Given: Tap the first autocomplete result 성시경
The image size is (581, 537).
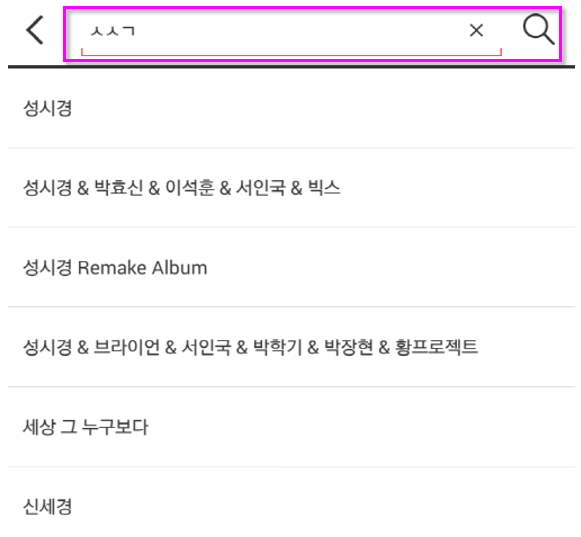Looking at the screenshot, I should 291,108.
